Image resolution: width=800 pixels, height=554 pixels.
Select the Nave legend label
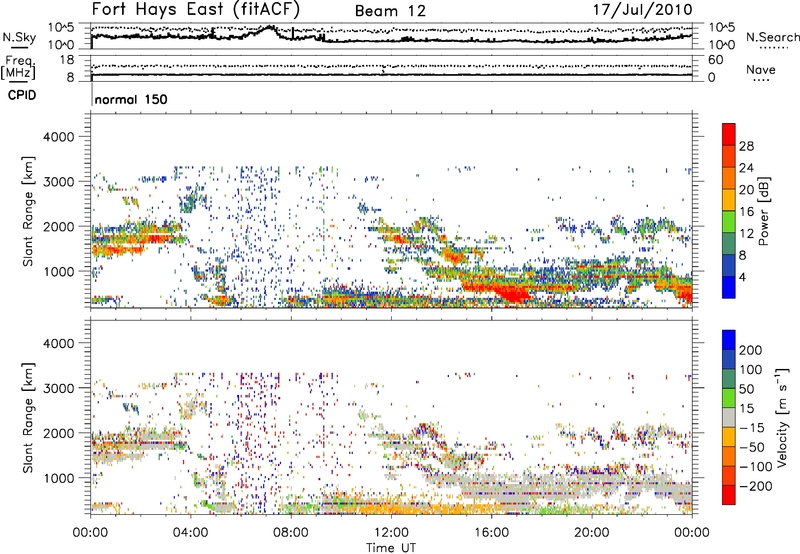click(x=761, y=68)
